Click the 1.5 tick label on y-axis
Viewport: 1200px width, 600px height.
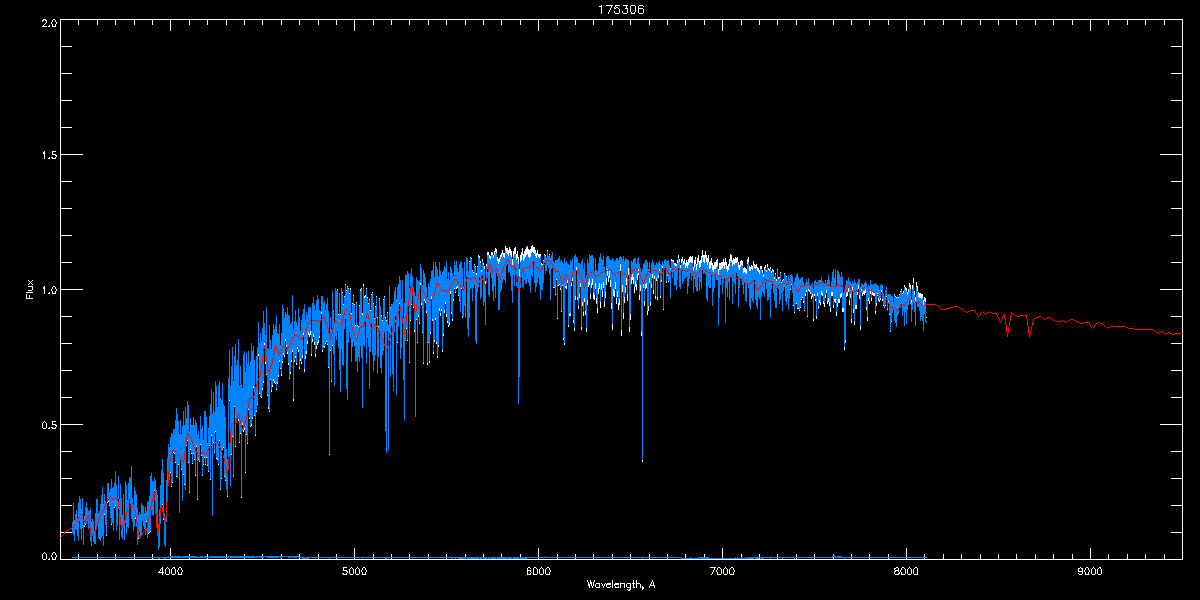tap(47, 156)
